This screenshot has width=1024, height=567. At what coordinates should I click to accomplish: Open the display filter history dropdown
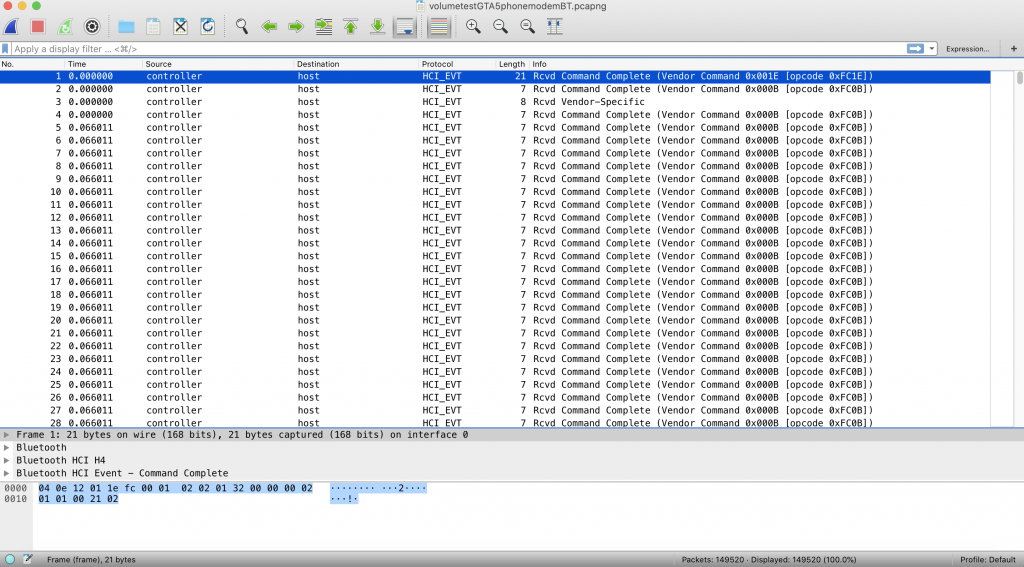tap(933, 48)
